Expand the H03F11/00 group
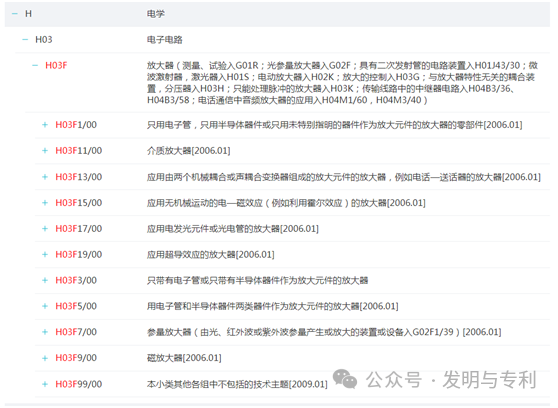558x408 pixels. coord(45,151)
